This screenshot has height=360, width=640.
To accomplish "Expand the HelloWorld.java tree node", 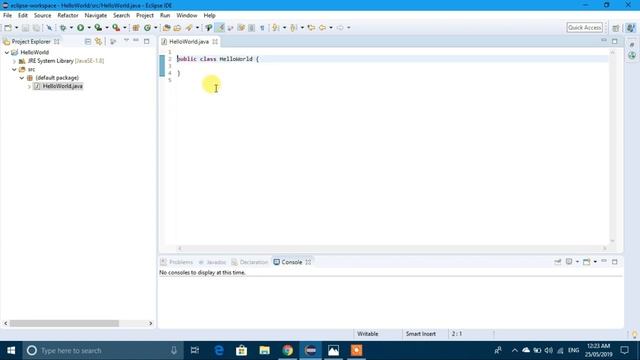I will [x=29, y=87].
